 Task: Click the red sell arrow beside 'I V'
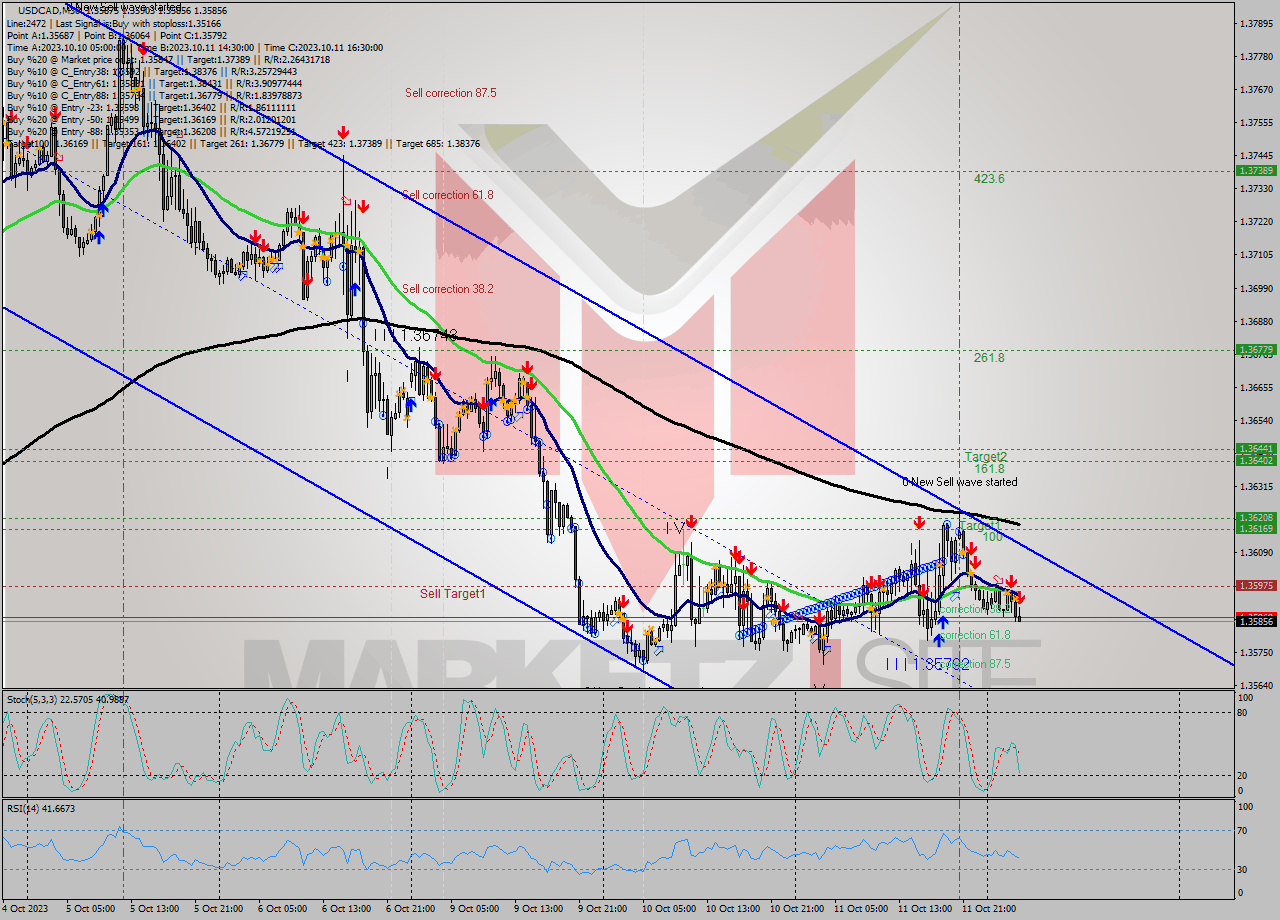691,521
